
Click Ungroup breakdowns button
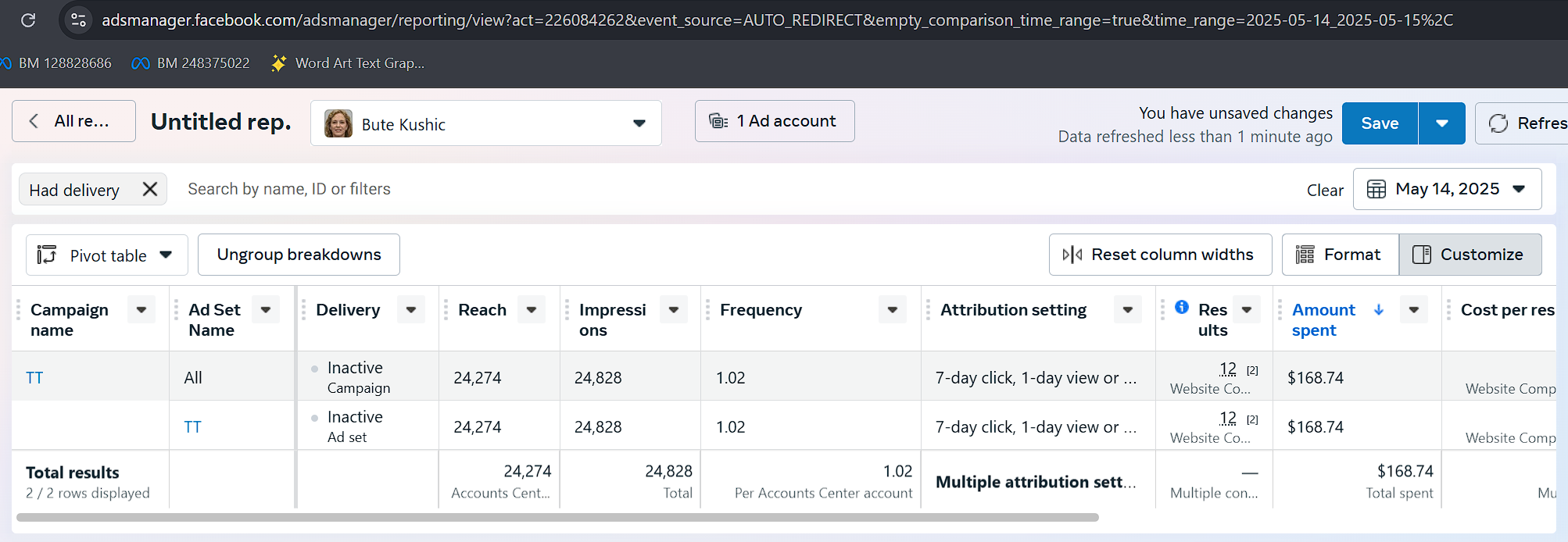click(299, 255)
